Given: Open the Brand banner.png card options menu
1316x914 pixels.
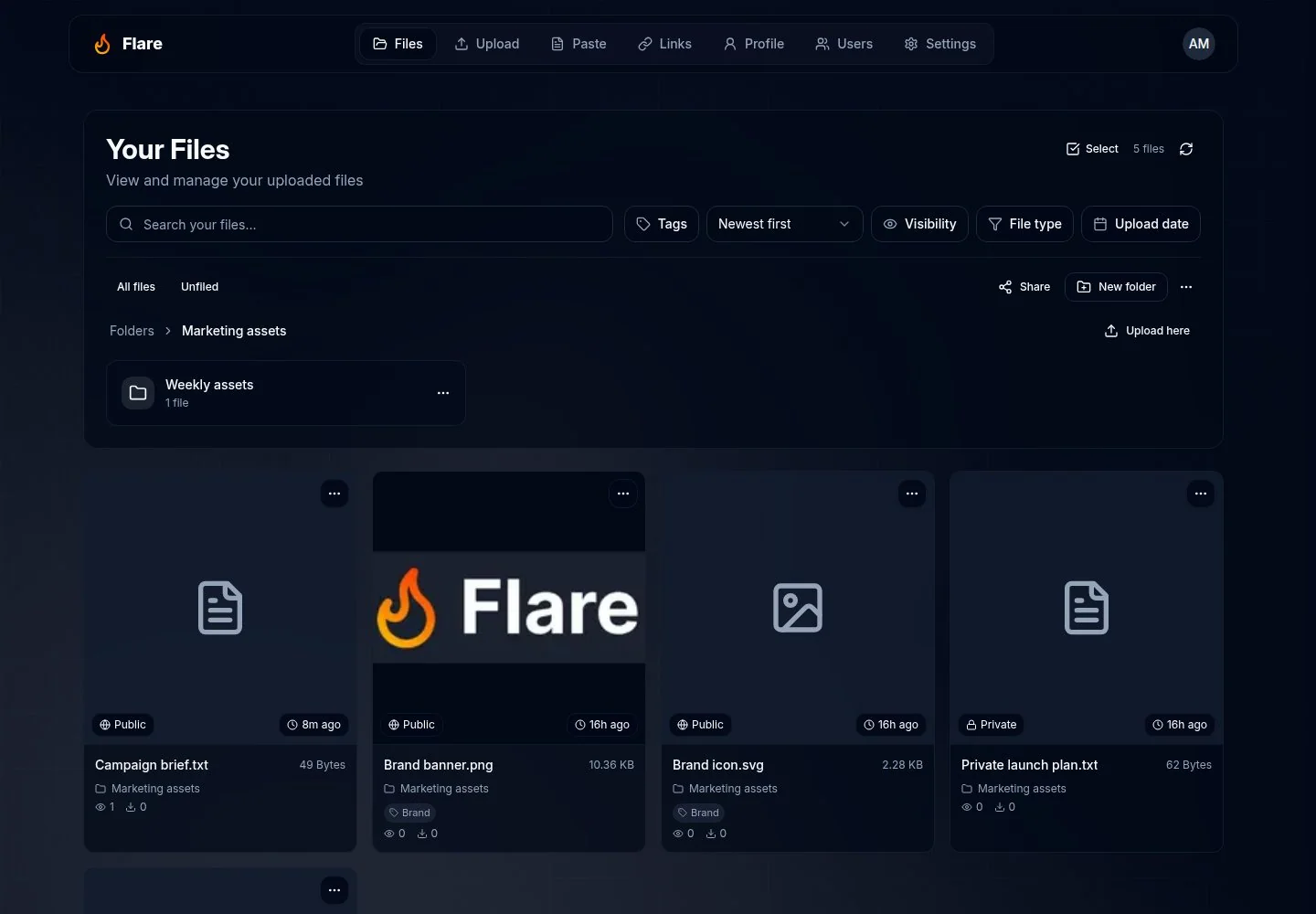Looking at the screenshot, I should [623, 494].
